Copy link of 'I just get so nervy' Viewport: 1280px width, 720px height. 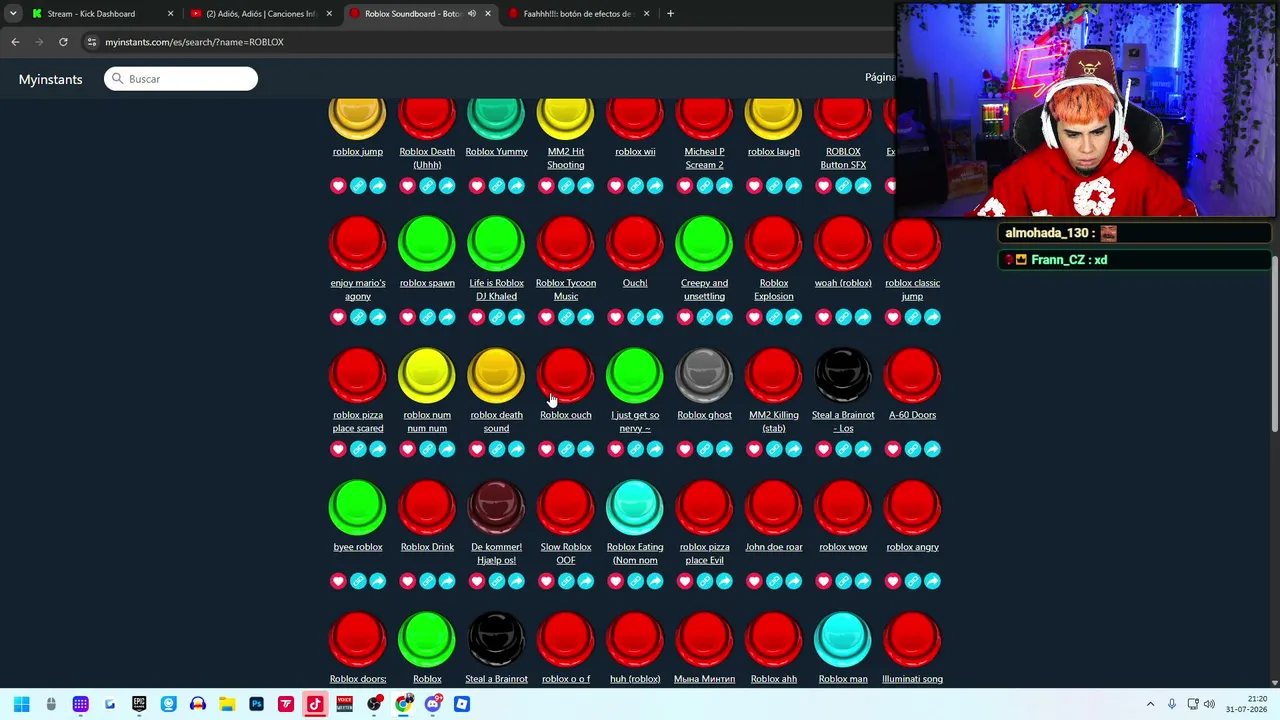pos(635,449)
